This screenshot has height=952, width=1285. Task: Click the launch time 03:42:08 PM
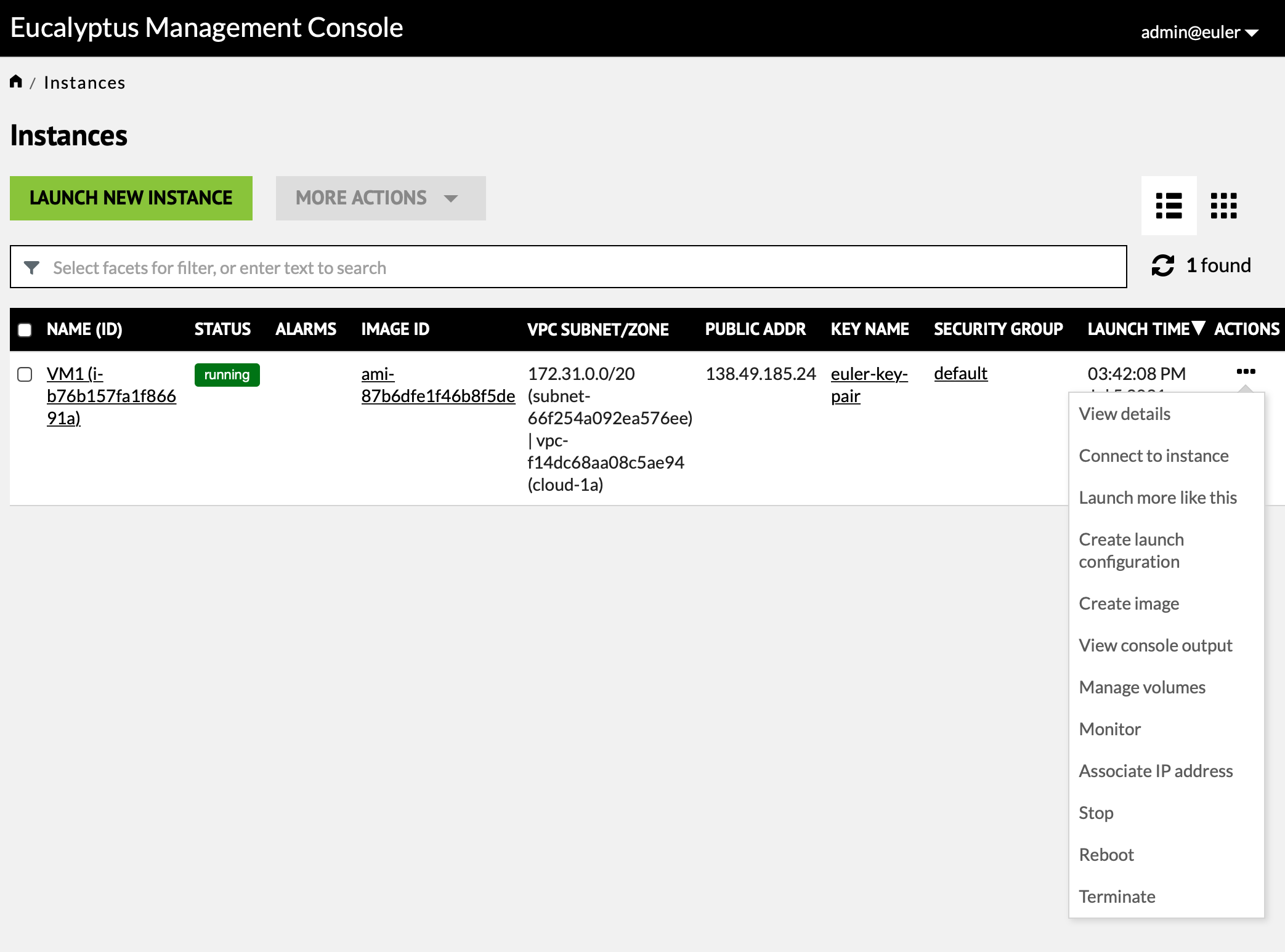point(1137,374)
